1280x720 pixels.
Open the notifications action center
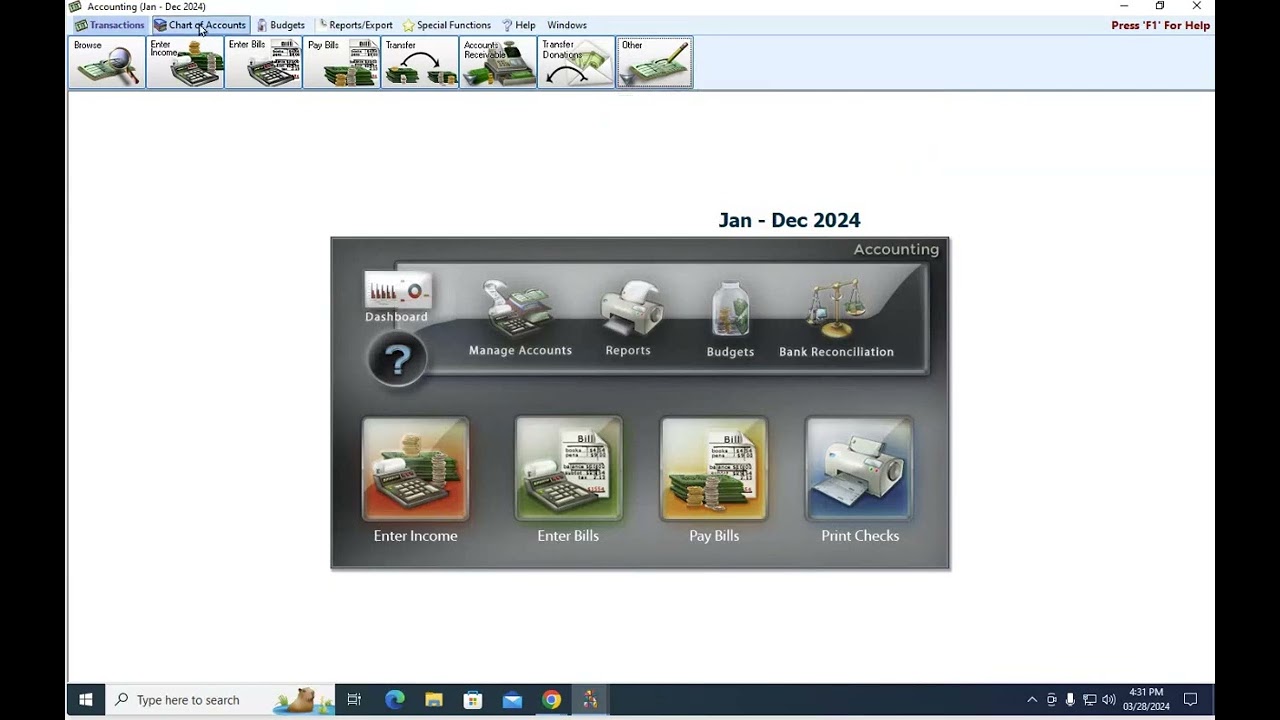click(1190, 700)
